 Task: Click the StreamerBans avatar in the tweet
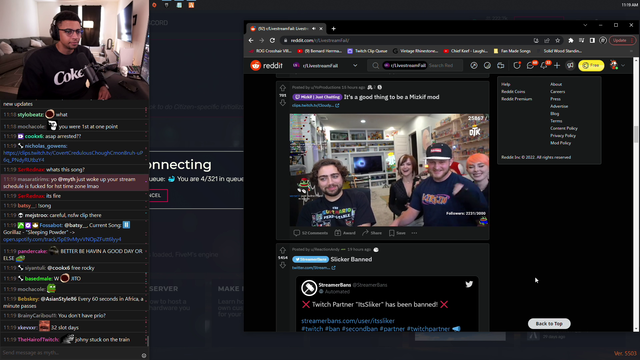(x=309, y=288)
